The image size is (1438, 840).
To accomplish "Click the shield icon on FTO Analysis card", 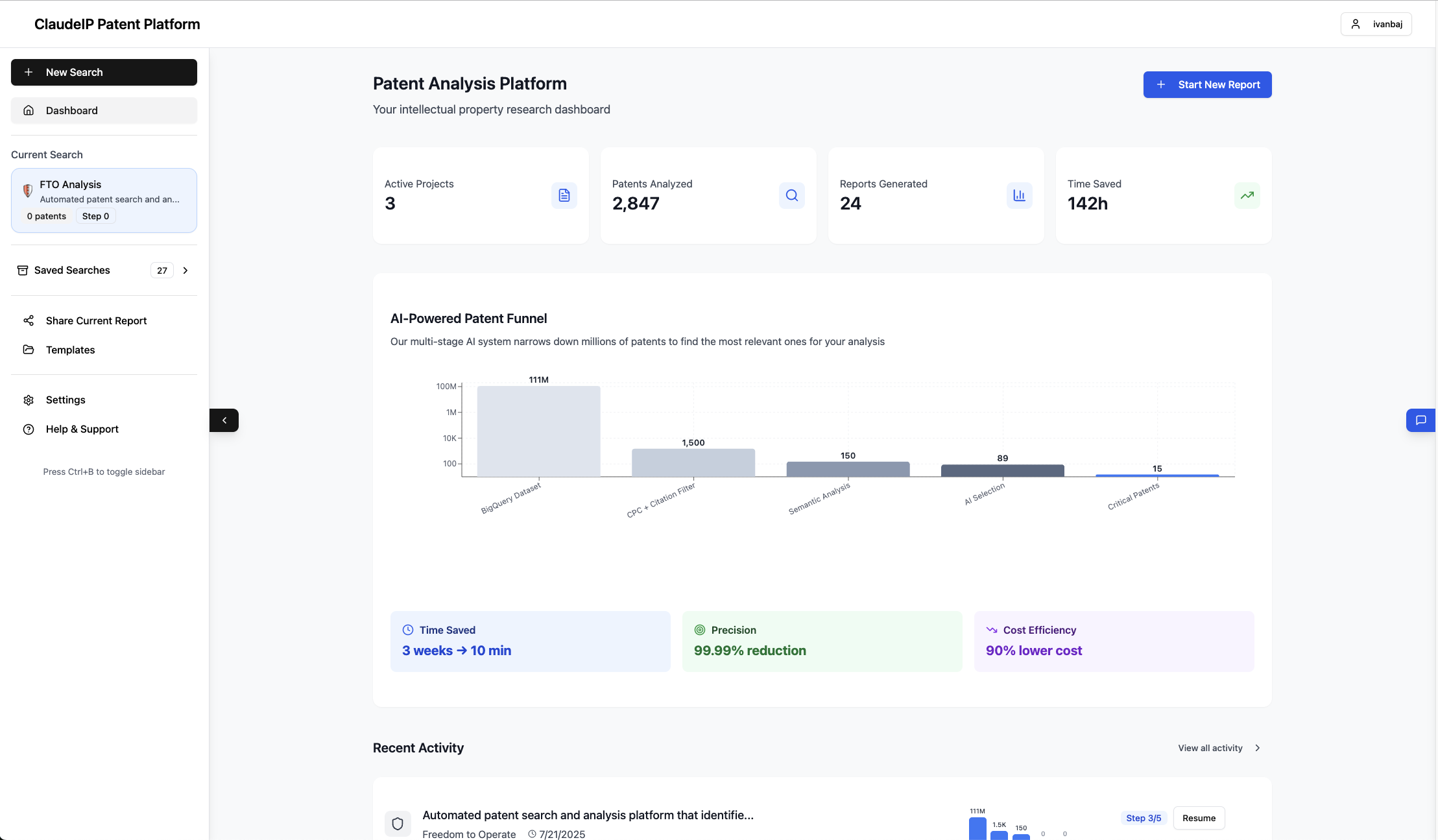I will 28,191.
